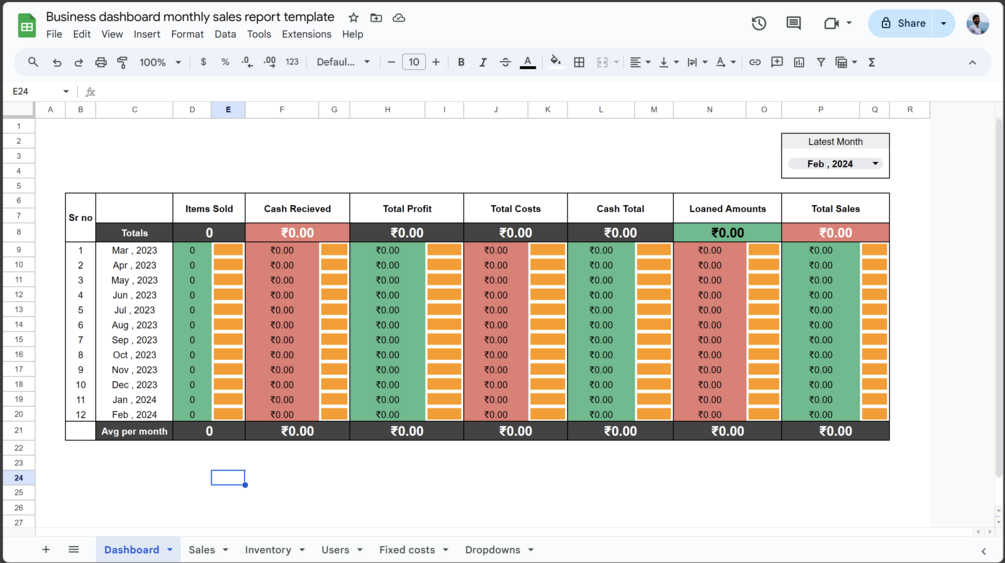Image resolution: width=1005 pixels, height=563 pixels.
Task: Open text rotation options
Action: pyautogui.click(x=726, y=62)
